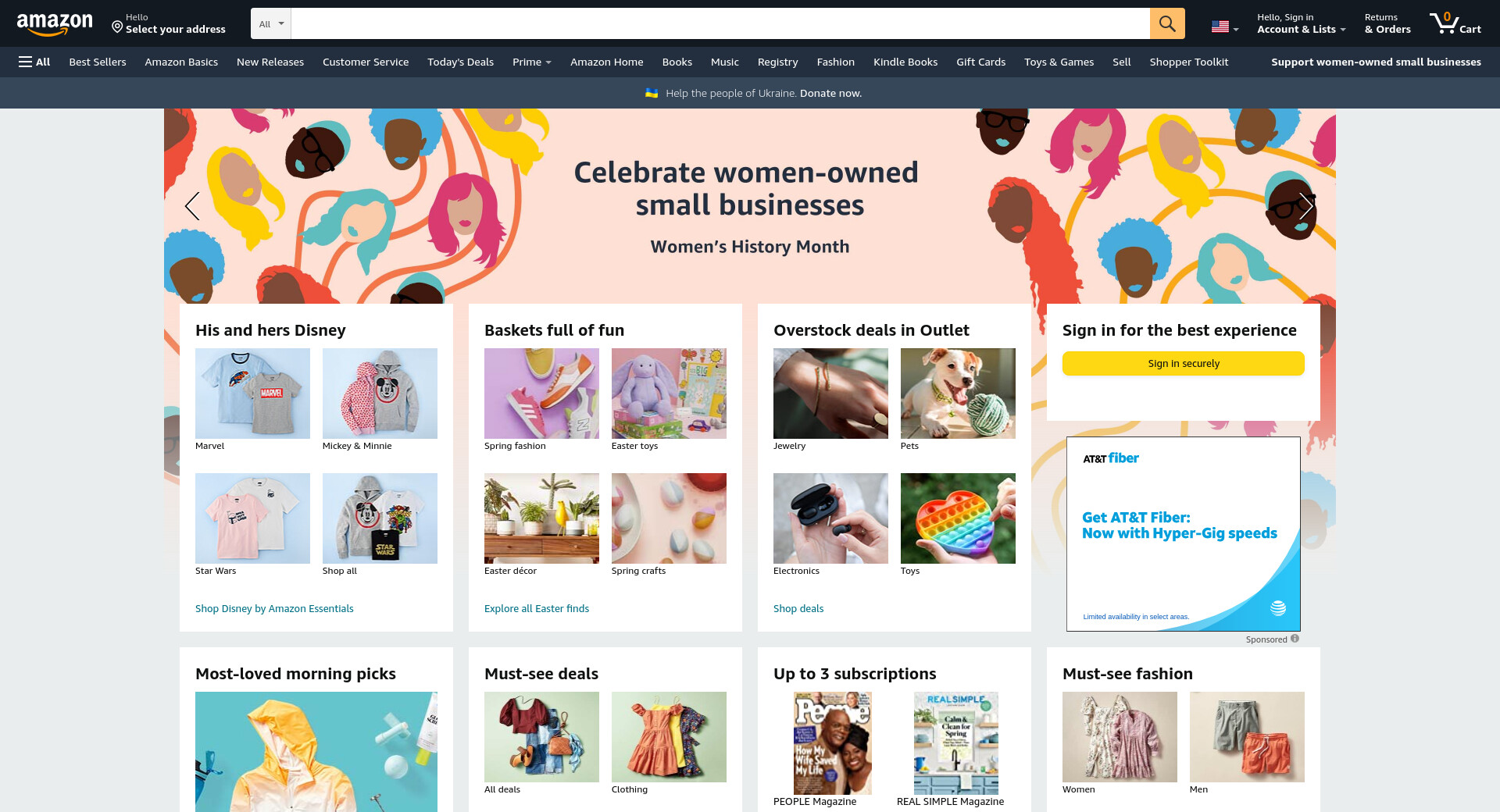The height and width of the screenshot is (812, 1500).
Task: Click the Sponsored ad info icon
Action: (1295, 639)
